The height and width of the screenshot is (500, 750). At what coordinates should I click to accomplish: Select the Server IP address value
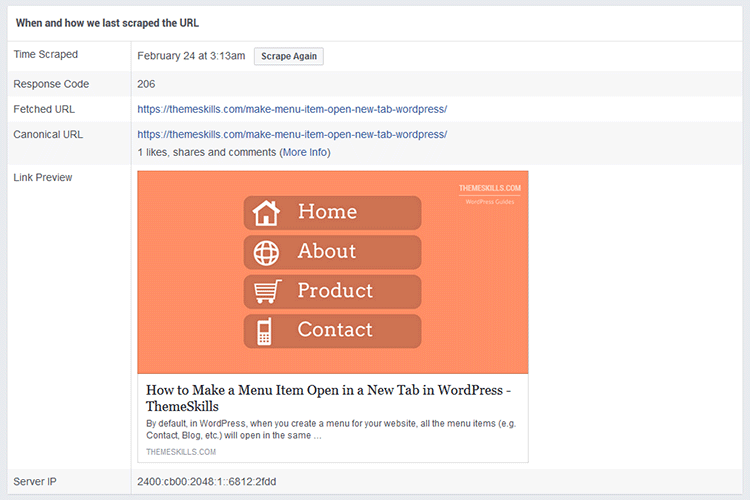coord(207,481)
